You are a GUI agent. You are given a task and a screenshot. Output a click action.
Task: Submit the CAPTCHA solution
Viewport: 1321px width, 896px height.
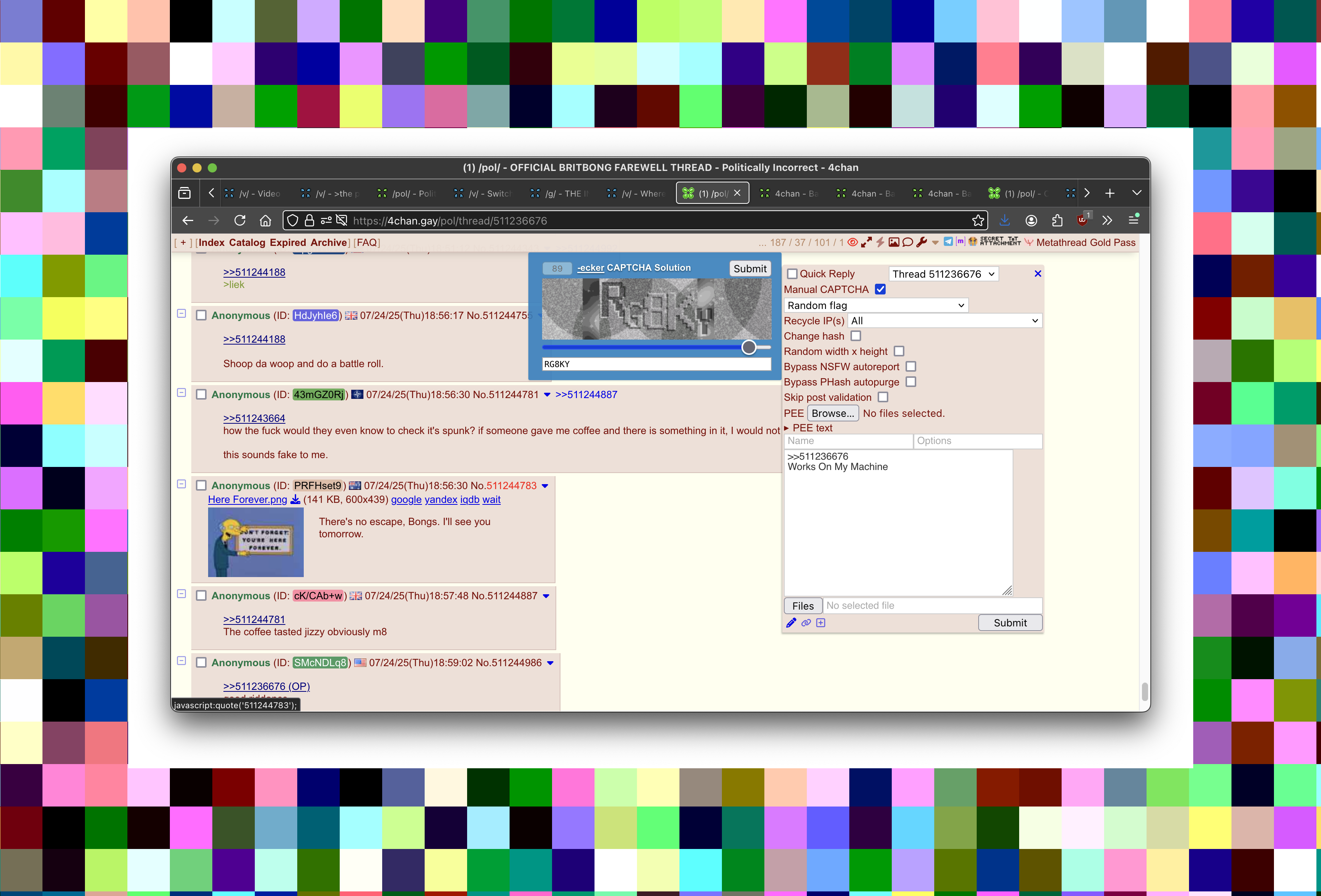[x=750, y=269]
